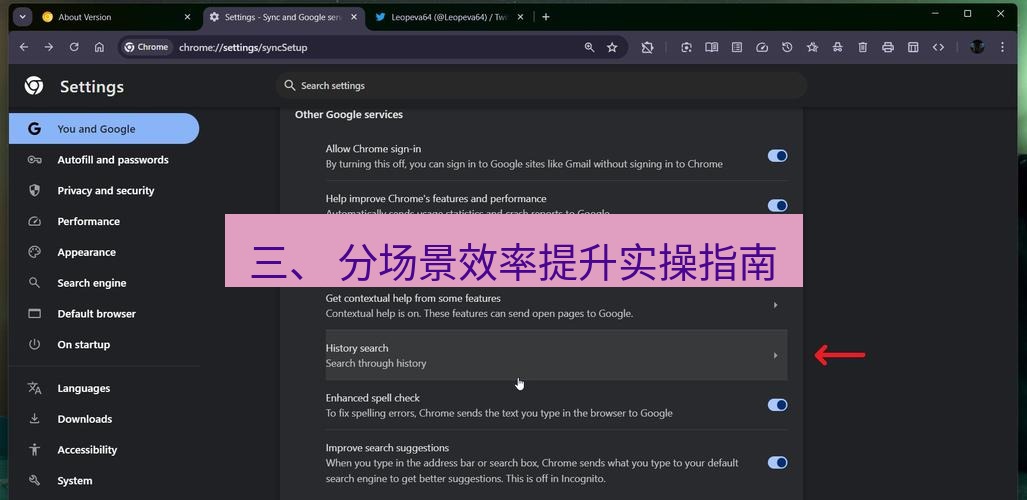Open Downloads settings section

click(103, 419)
